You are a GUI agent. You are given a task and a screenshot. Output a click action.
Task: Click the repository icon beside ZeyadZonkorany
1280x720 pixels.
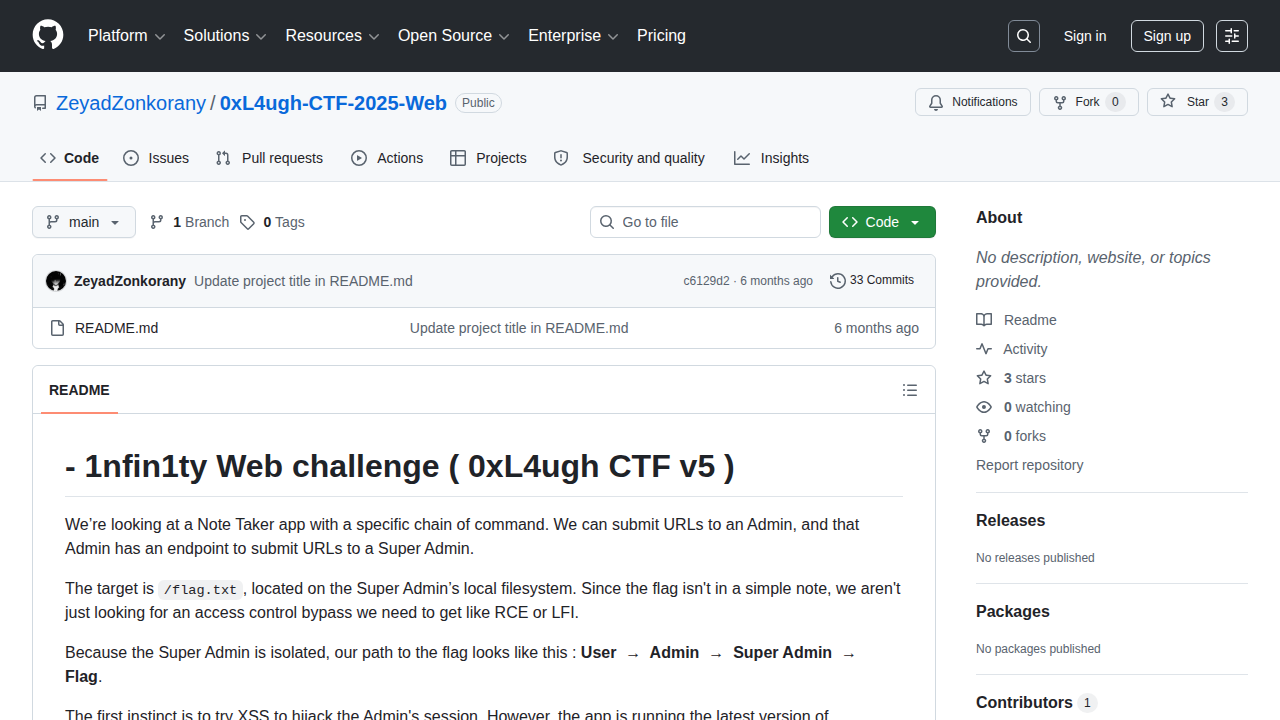coord(40,103)
